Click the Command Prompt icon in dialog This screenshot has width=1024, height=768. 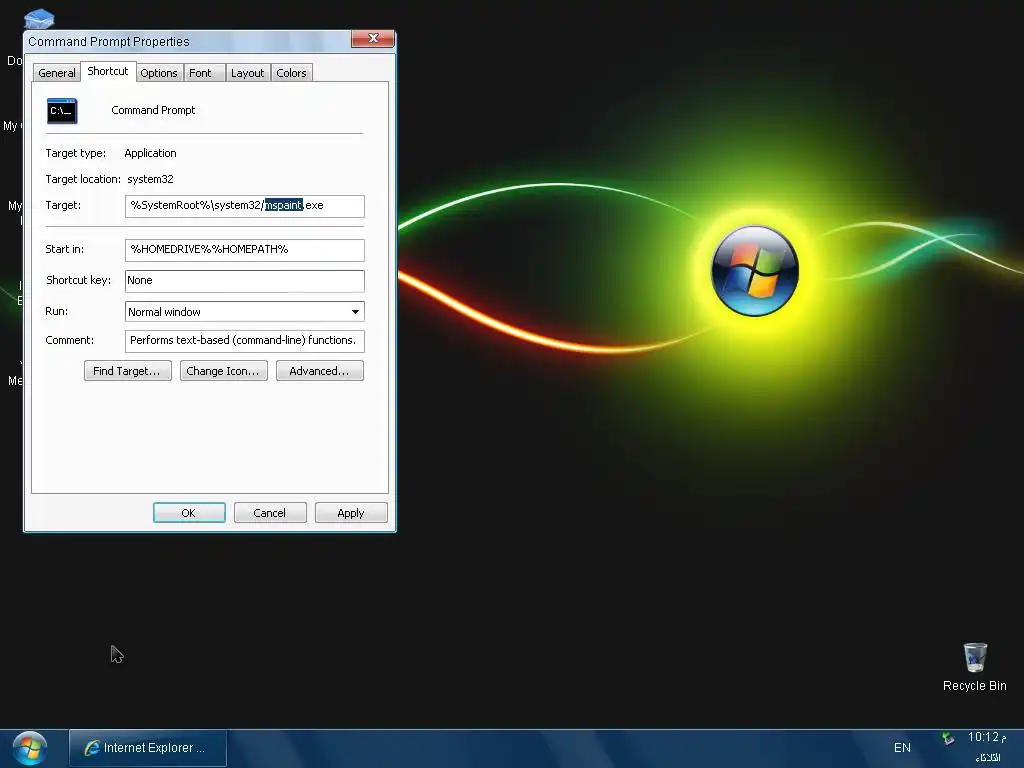[x=62, y=111]
